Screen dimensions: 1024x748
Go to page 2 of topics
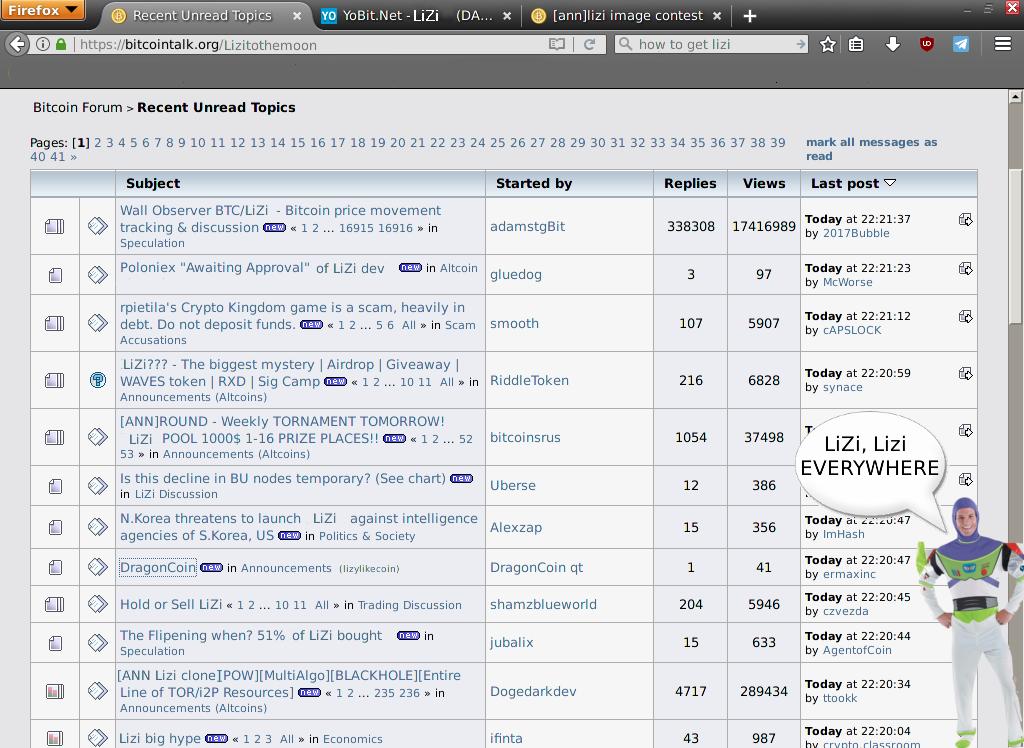click(x=97, y=142)
